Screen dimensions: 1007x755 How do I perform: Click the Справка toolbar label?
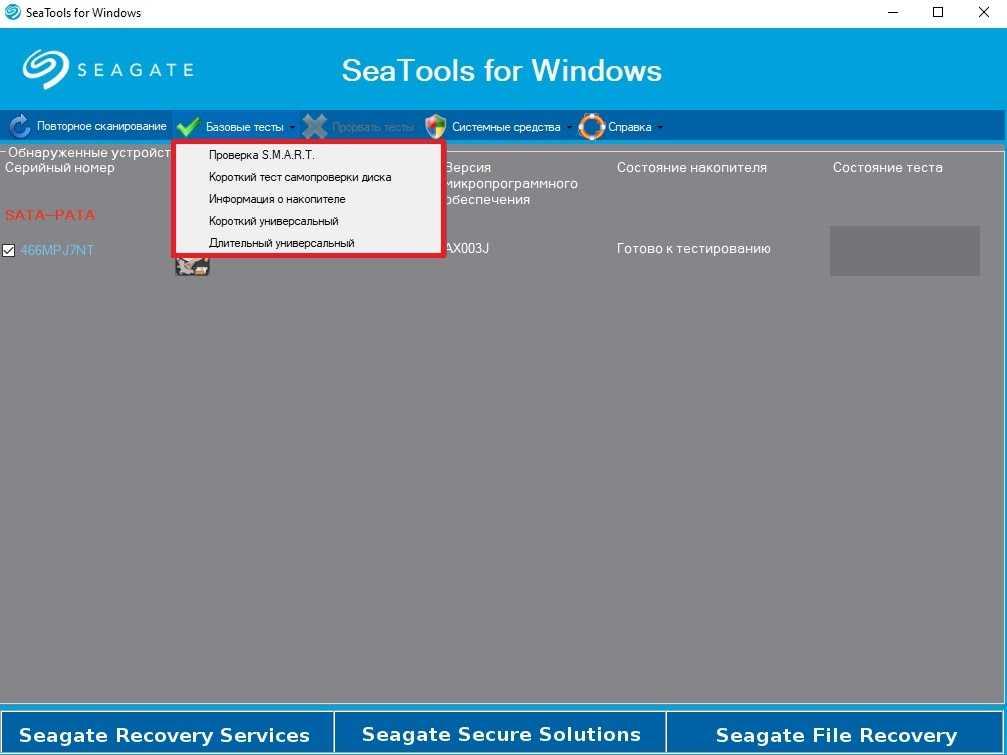pos(629,127)
